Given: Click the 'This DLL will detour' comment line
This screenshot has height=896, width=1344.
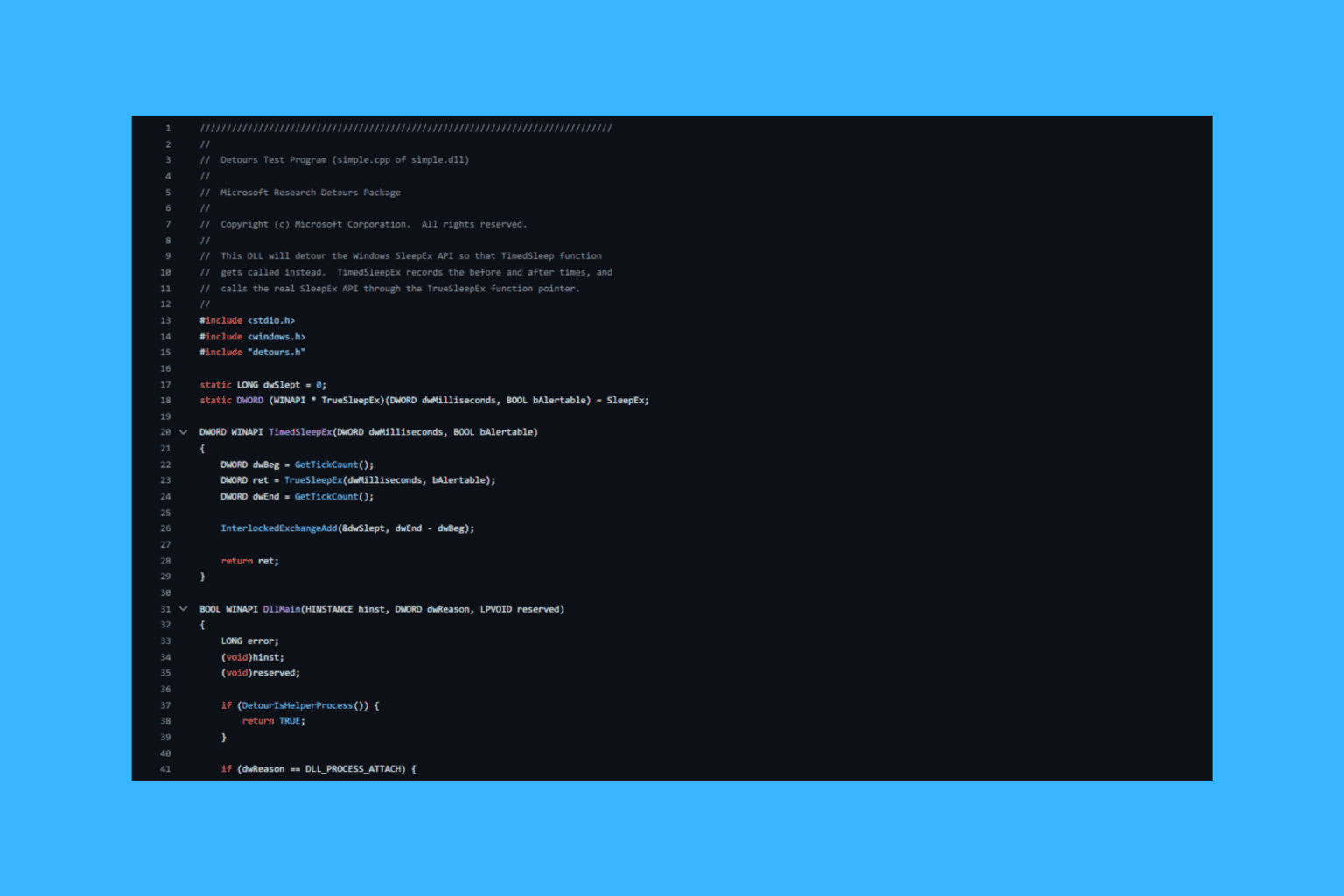Looking at the screenshot, I should coord(401,256).
